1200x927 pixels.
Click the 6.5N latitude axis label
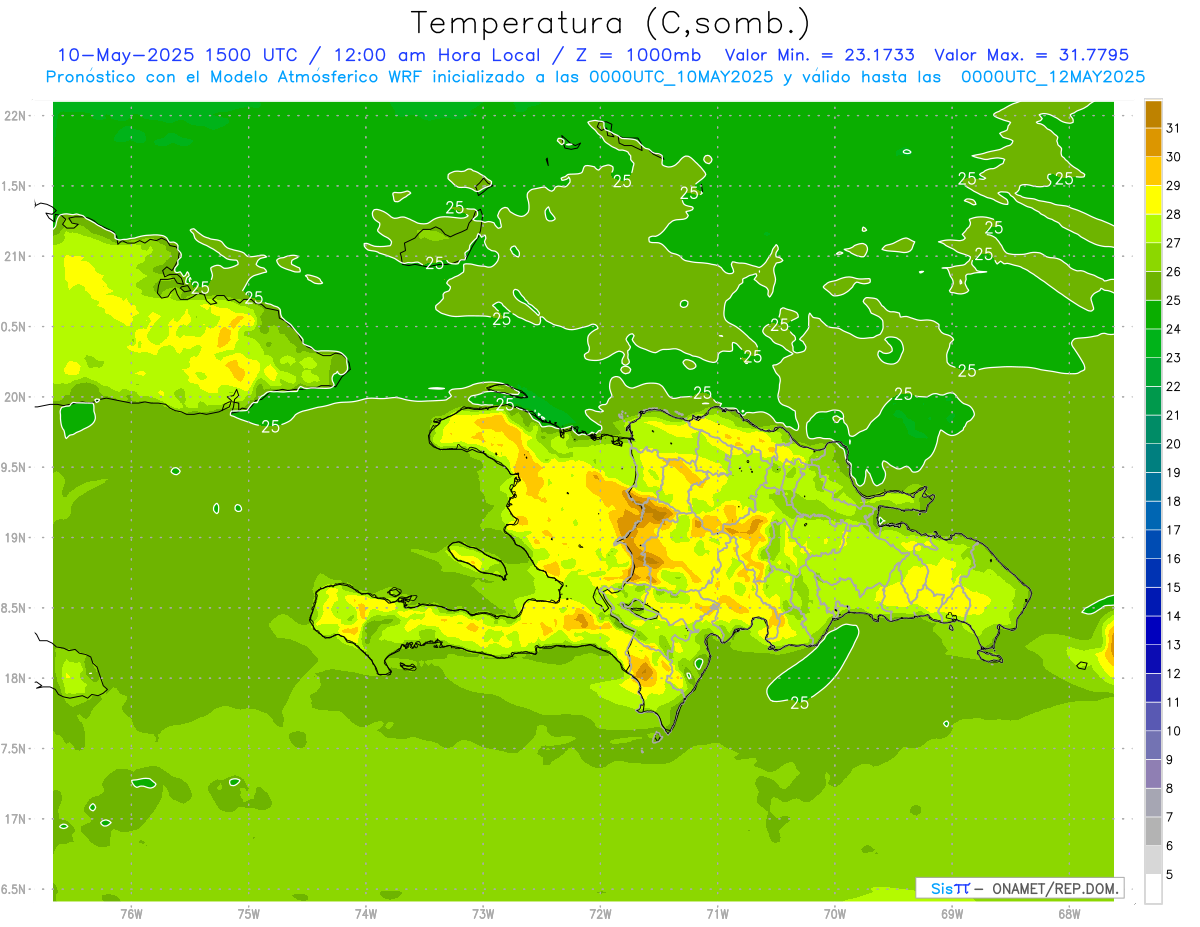[x=15, y=889]
